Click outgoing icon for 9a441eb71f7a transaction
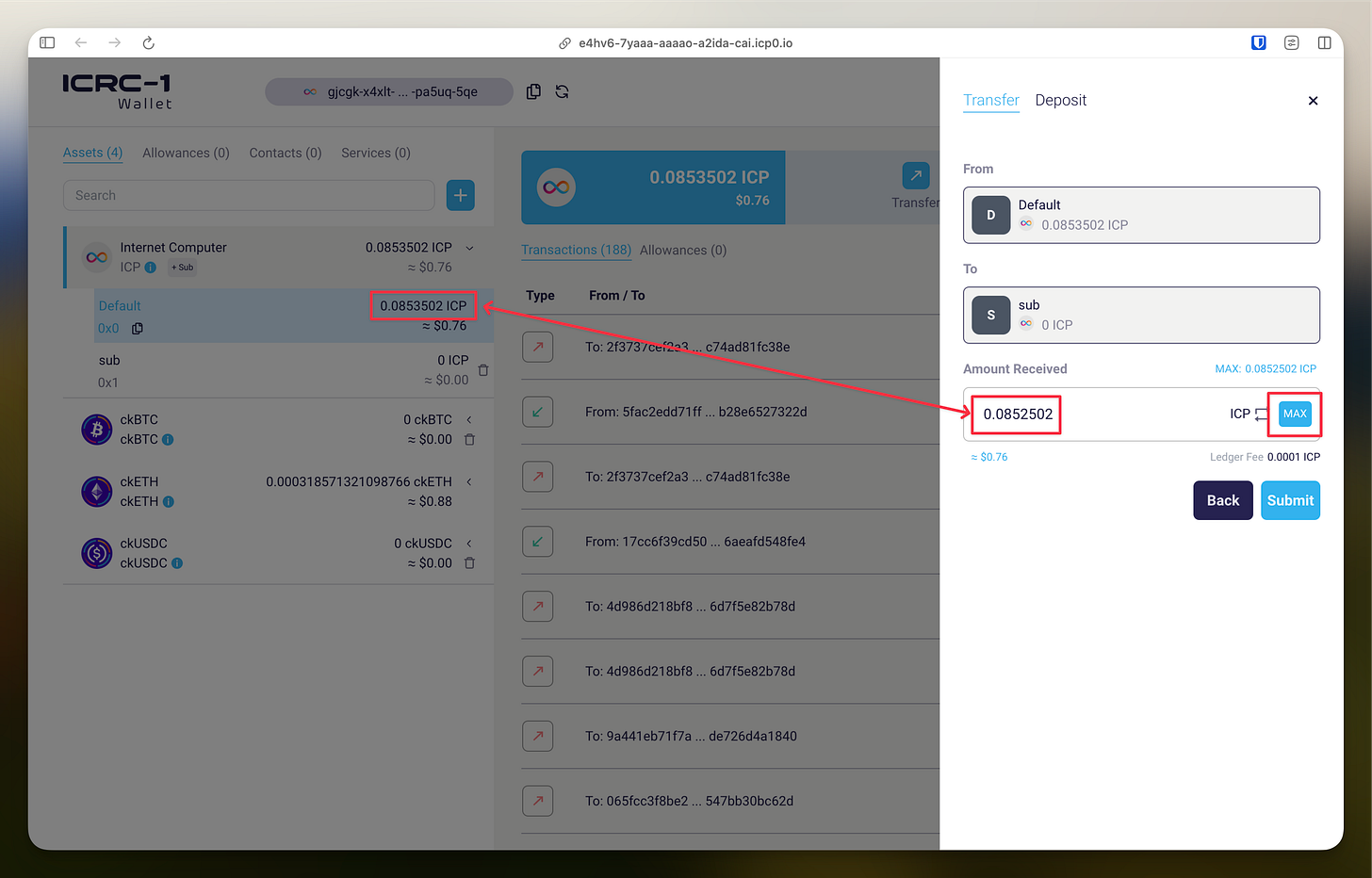This screenshot has width=1372, height=878. point(537,736)
